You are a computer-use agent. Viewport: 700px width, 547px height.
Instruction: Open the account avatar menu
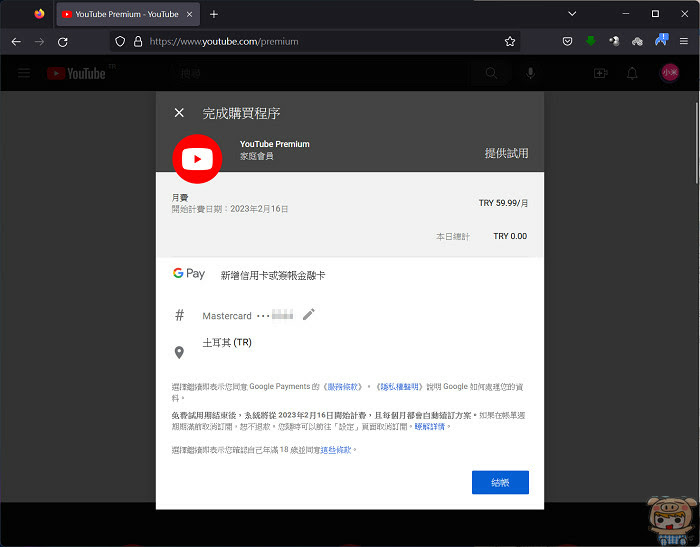click(670, 72)
